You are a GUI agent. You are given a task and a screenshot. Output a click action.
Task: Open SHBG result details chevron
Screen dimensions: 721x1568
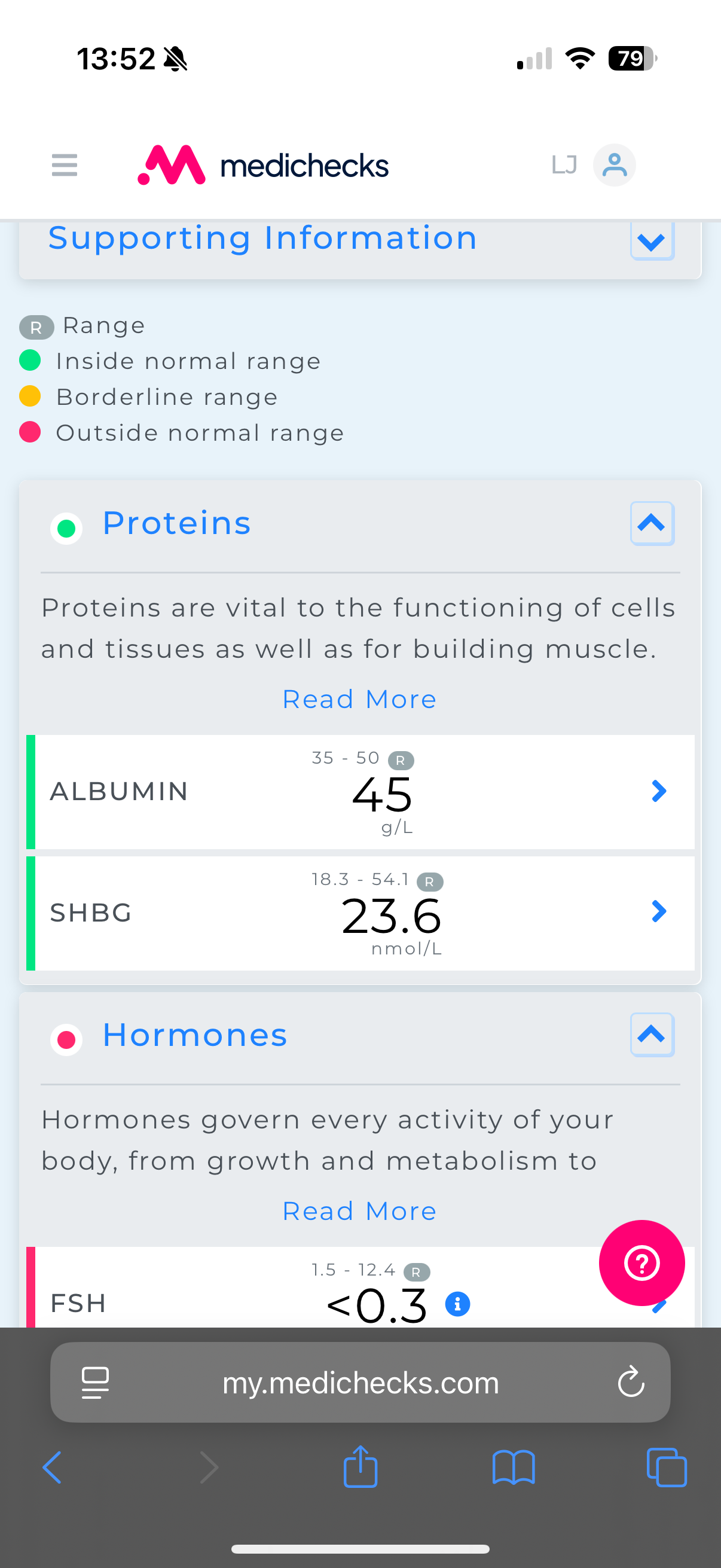click(x=658, y=911)
